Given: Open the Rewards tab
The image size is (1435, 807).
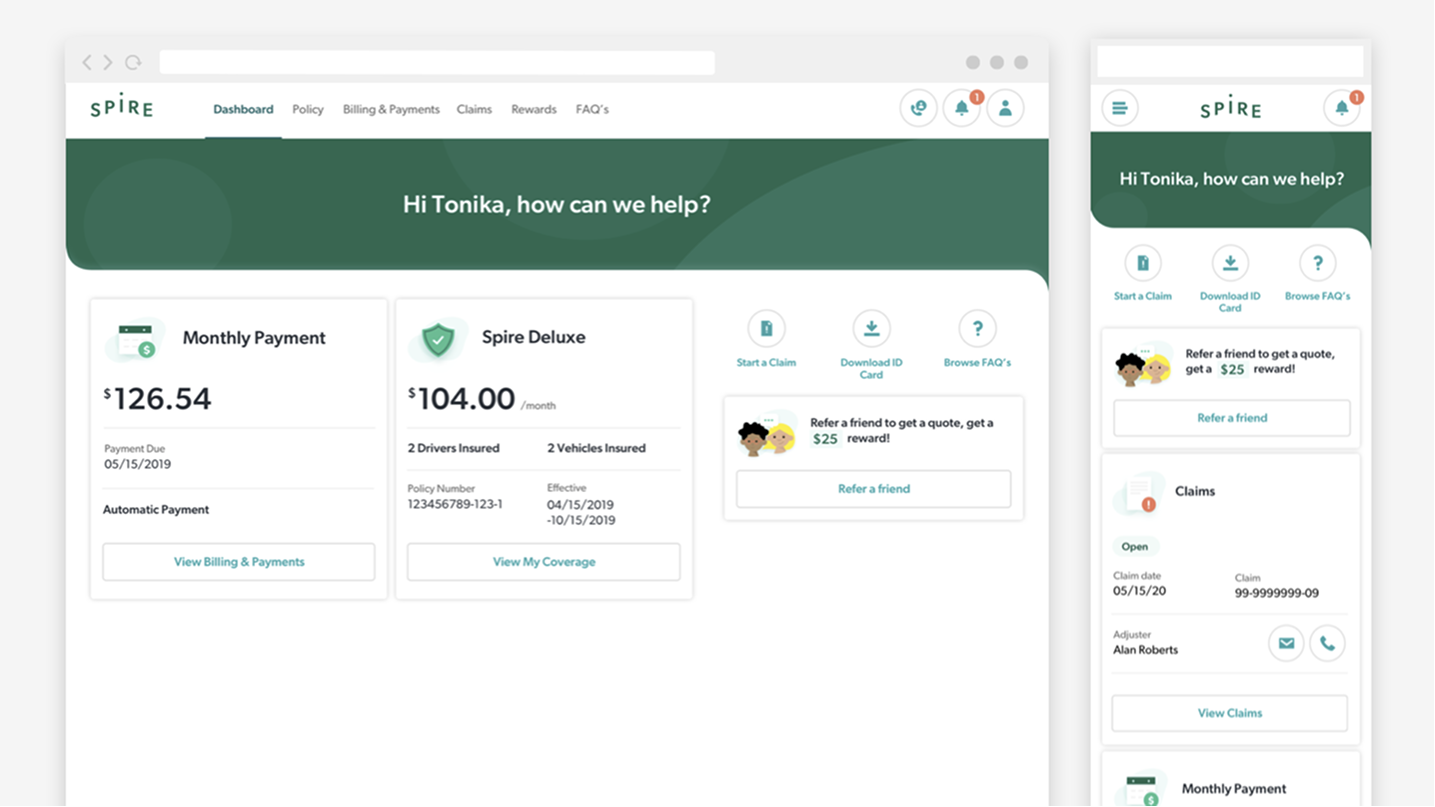Looking at the screenshot, I should pyautogui.click(x=533, y=110).
